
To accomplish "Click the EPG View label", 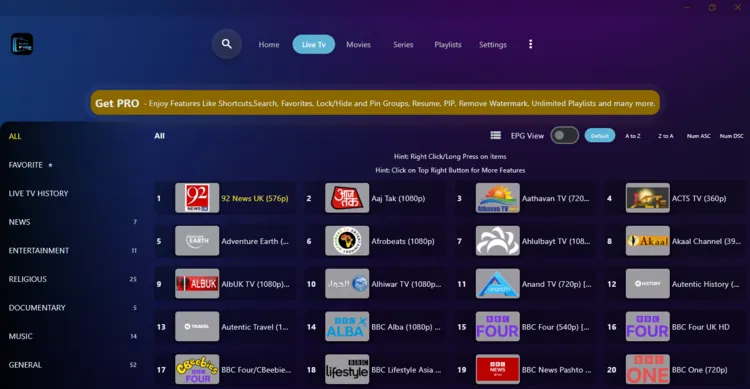I will [x=527, y=136].
